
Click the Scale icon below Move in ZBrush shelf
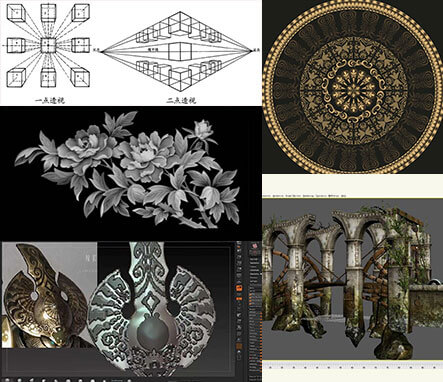pyautogui.click(x=239, y=327)
